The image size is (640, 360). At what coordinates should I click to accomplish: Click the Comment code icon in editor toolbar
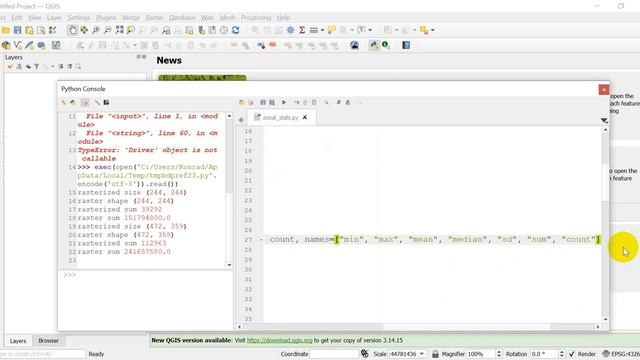coord(338,102)
